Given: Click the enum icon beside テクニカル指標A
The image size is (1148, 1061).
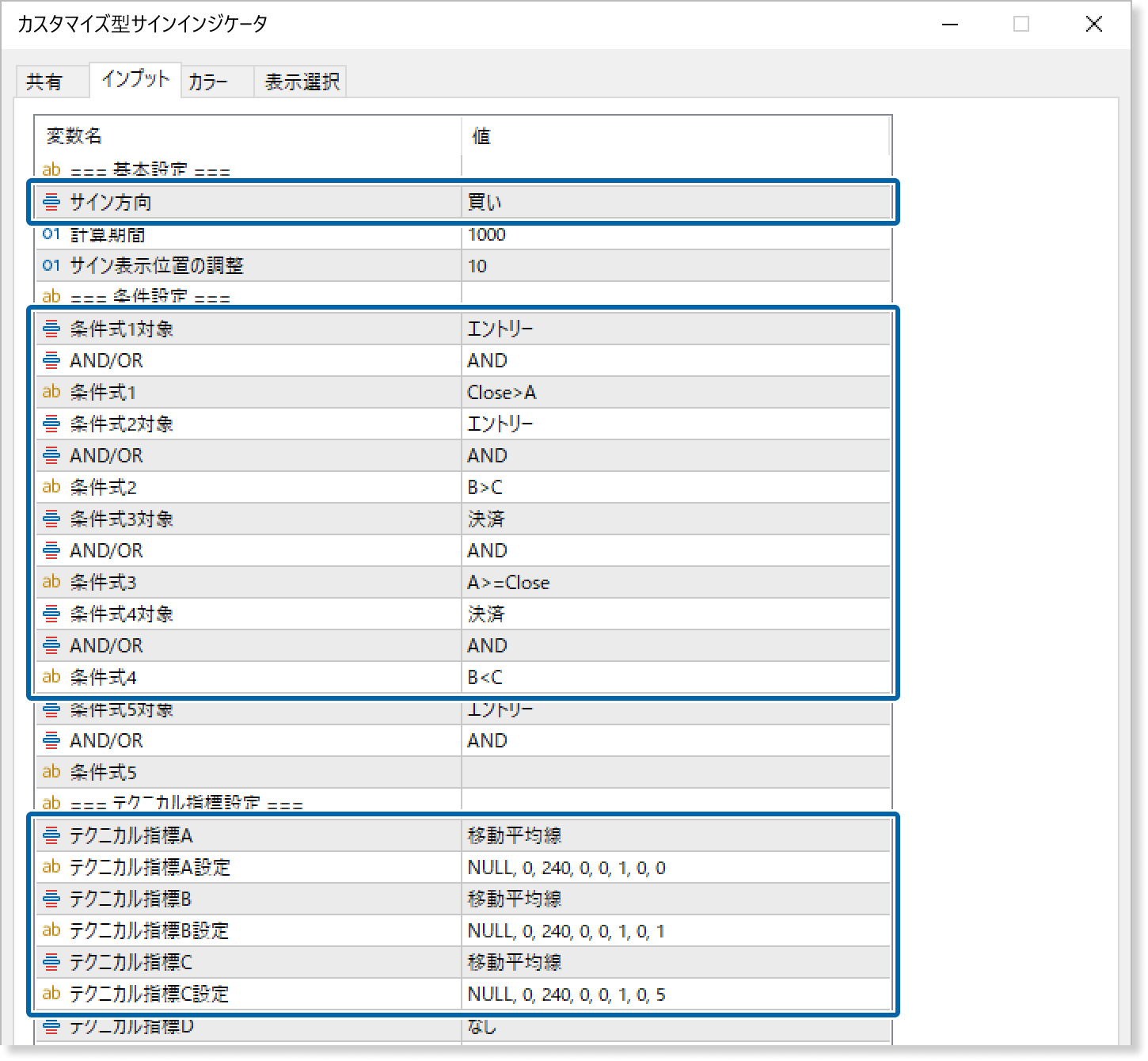Looking at the screenshot, I should (x=51, y=835).
